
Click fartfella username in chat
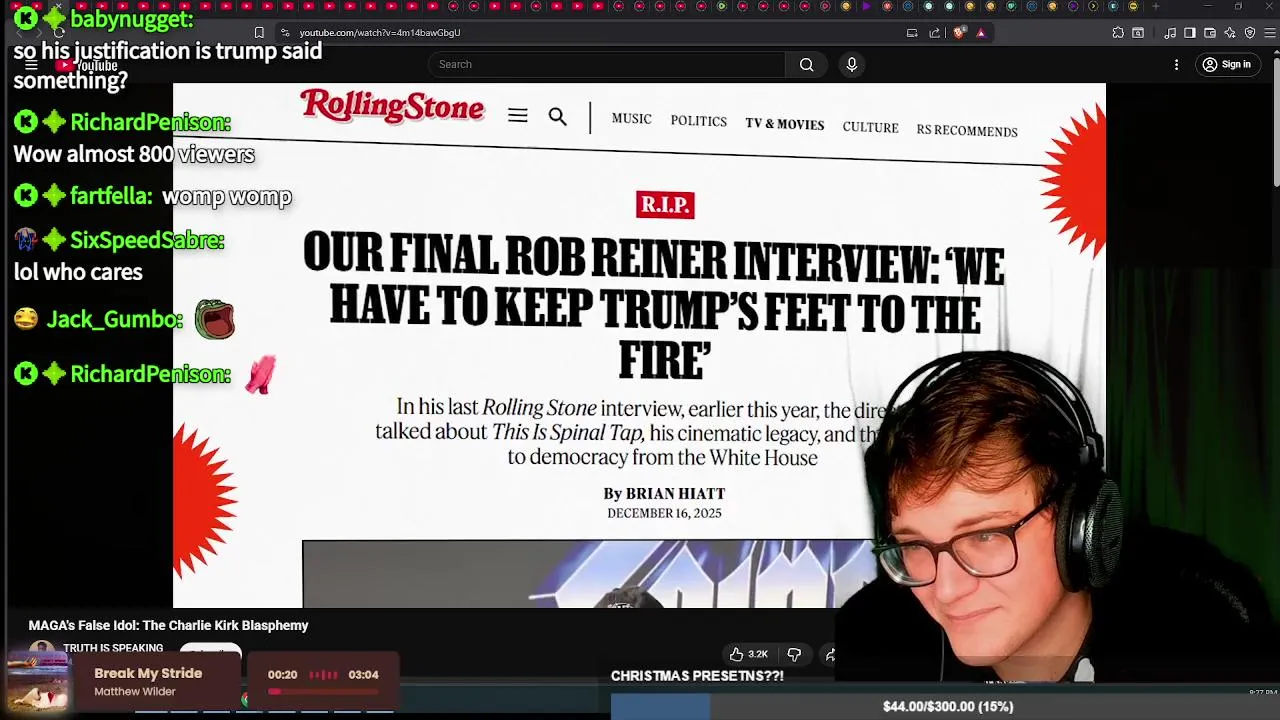111,196
